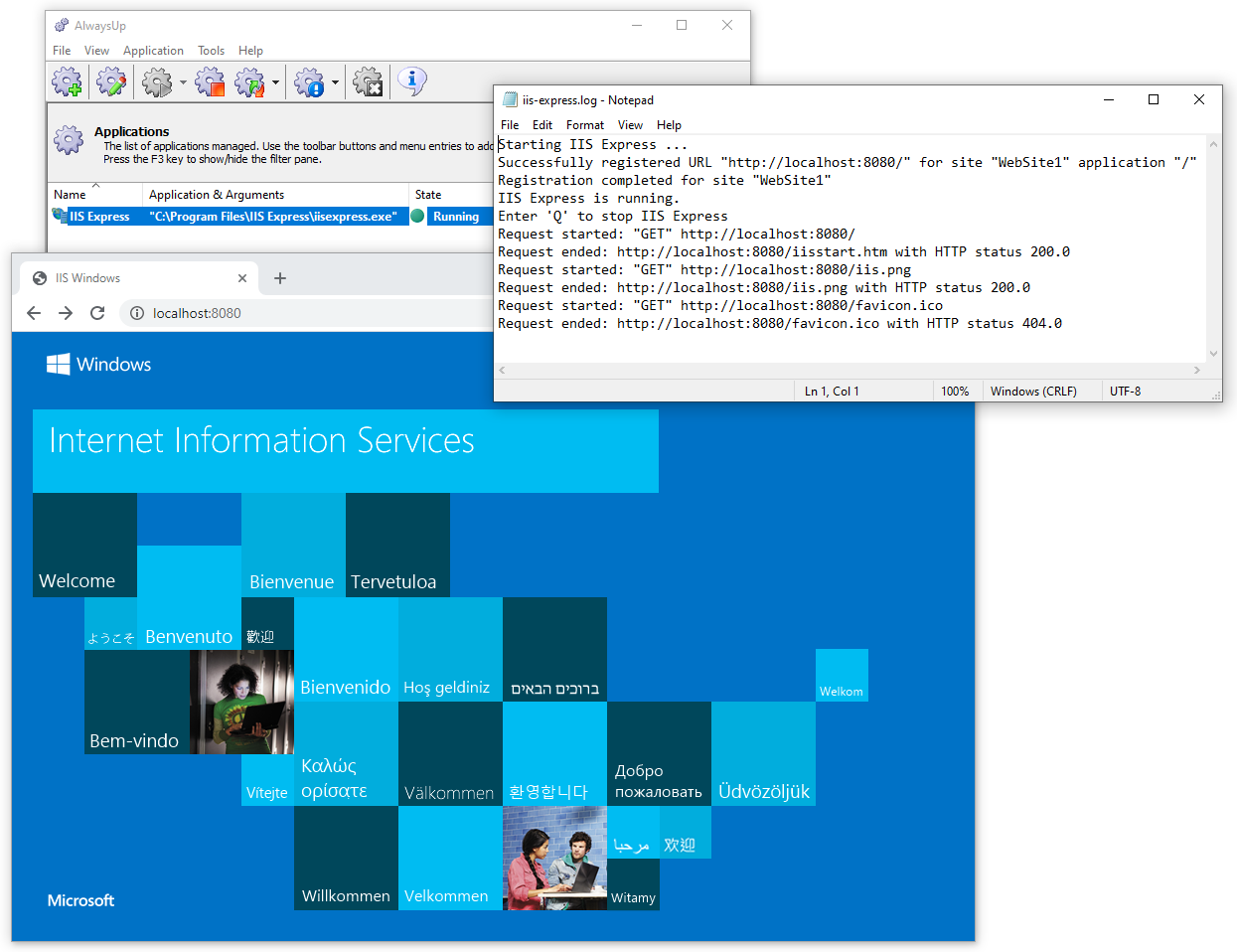Click the Notepad vertical scrollbar up arrow
Screen dimensions: 1237x952
(x=1213, y=144)
